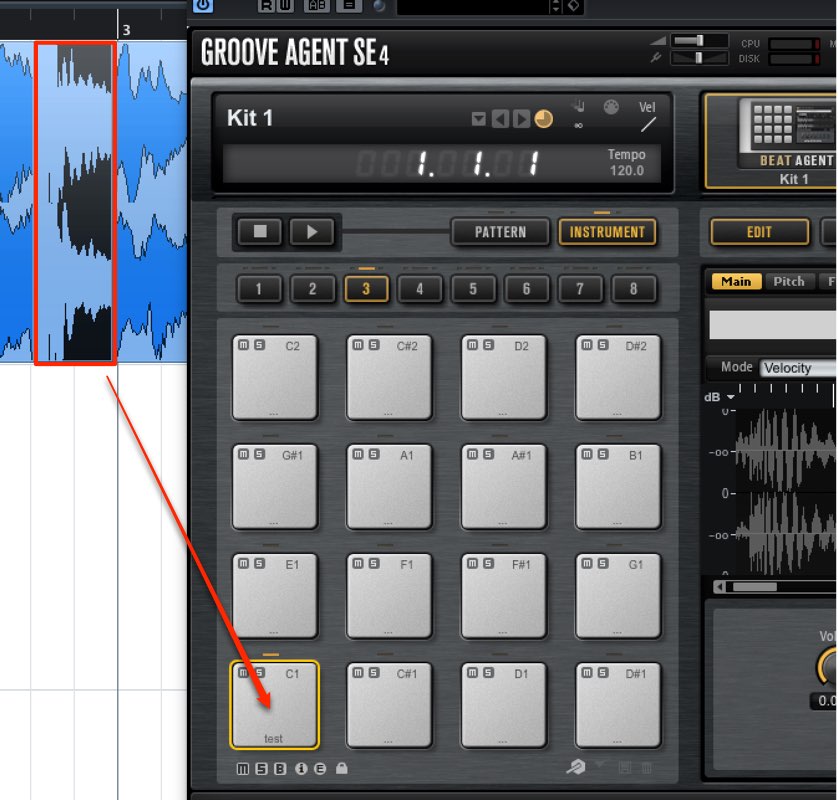Enable write automation W button
838x800 pixels.
(285, 5)
